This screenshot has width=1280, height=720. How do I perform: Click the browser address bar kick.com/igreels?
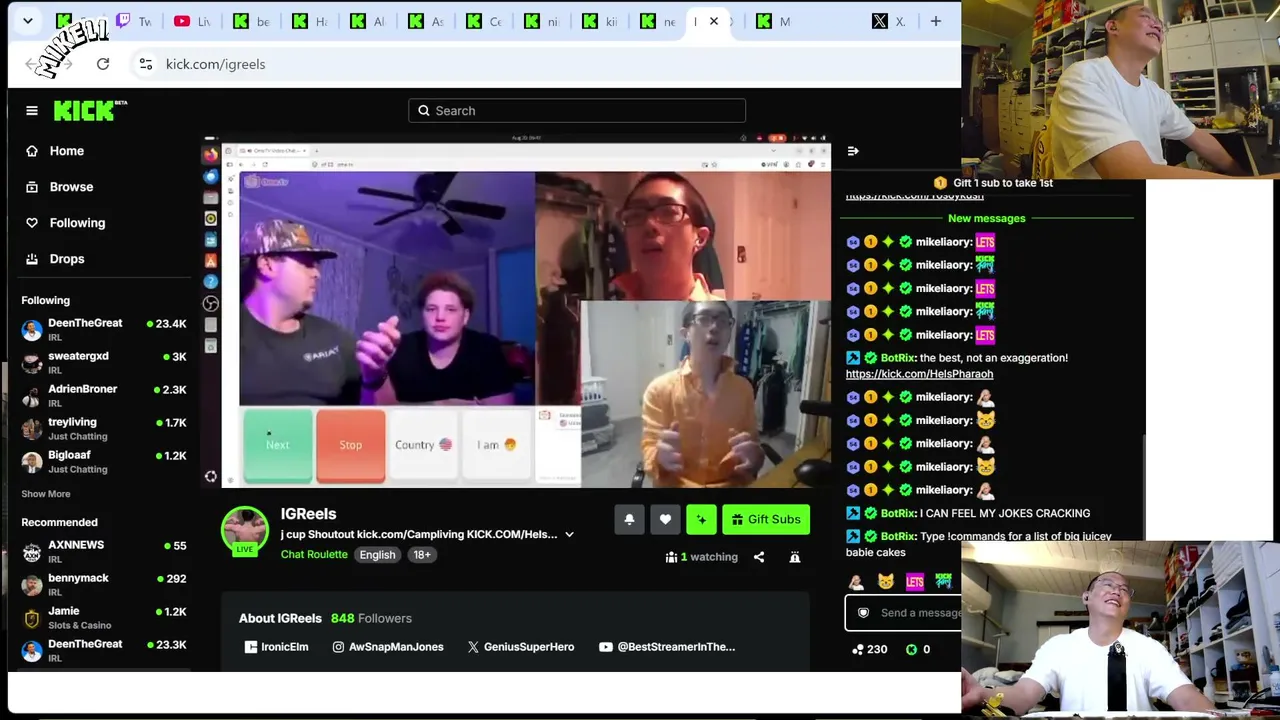pyautogui.click(x=215, y=64)
